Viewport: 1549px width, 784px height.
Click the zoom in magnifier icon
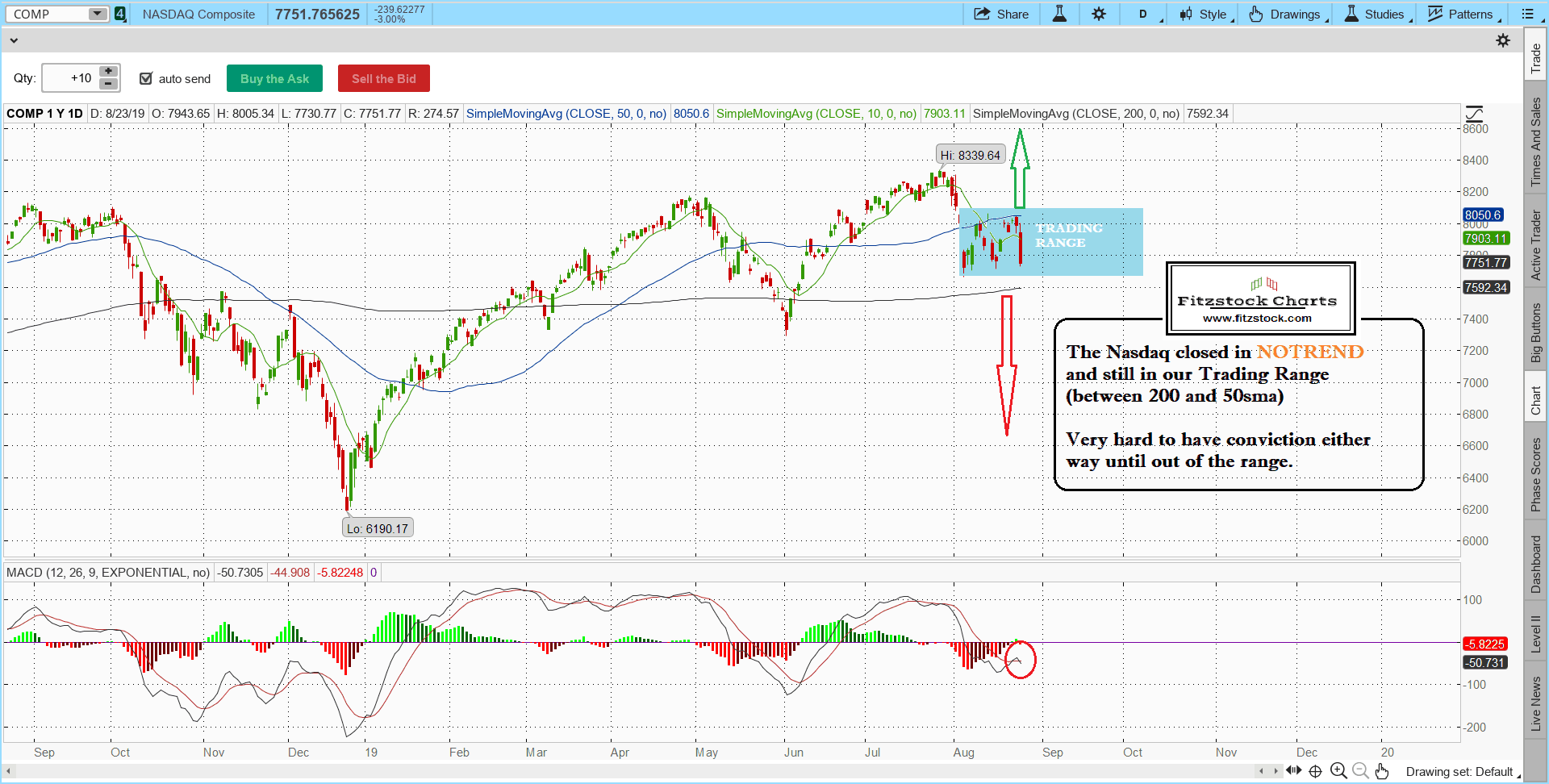pyautogui.click(x=1338, y=771)
